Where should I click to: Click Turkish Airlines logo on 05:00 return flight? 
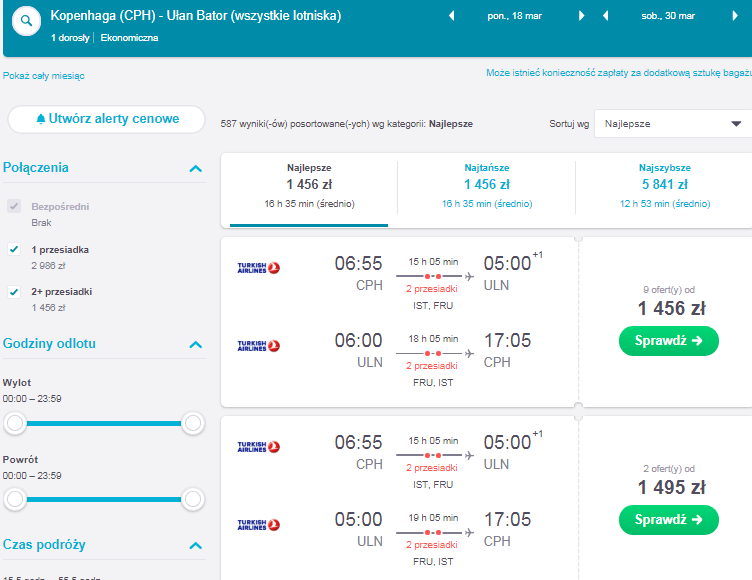[258, 524]
